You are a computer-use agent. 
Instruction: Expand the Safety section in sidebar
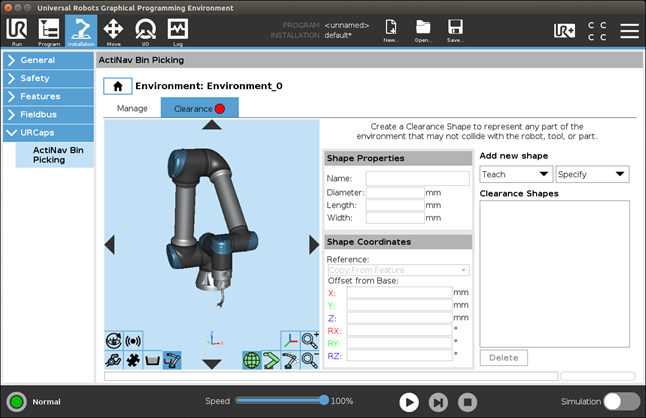49,78
